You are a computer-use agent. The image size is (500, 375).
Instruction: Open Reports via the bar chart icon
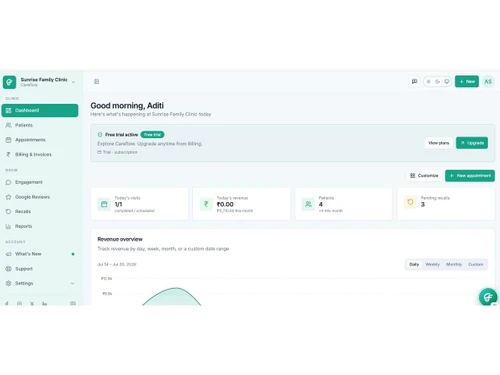(9, 226)
